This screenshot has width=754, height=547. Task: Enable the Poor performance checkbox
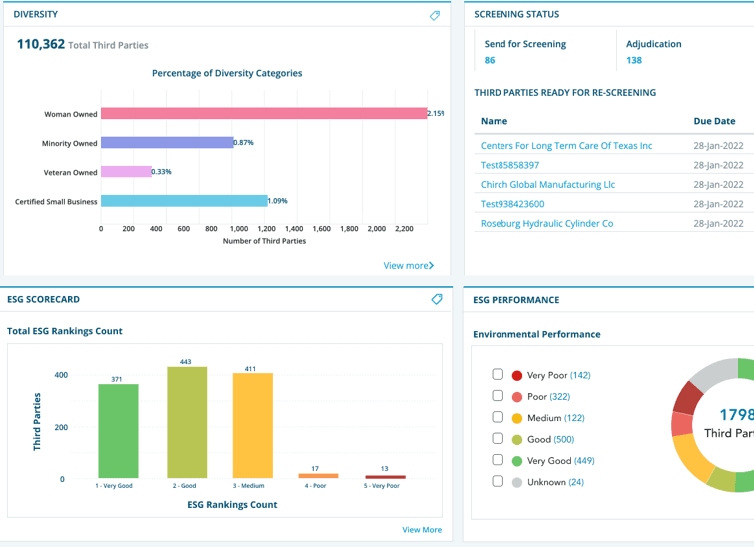tap(498, 396)
